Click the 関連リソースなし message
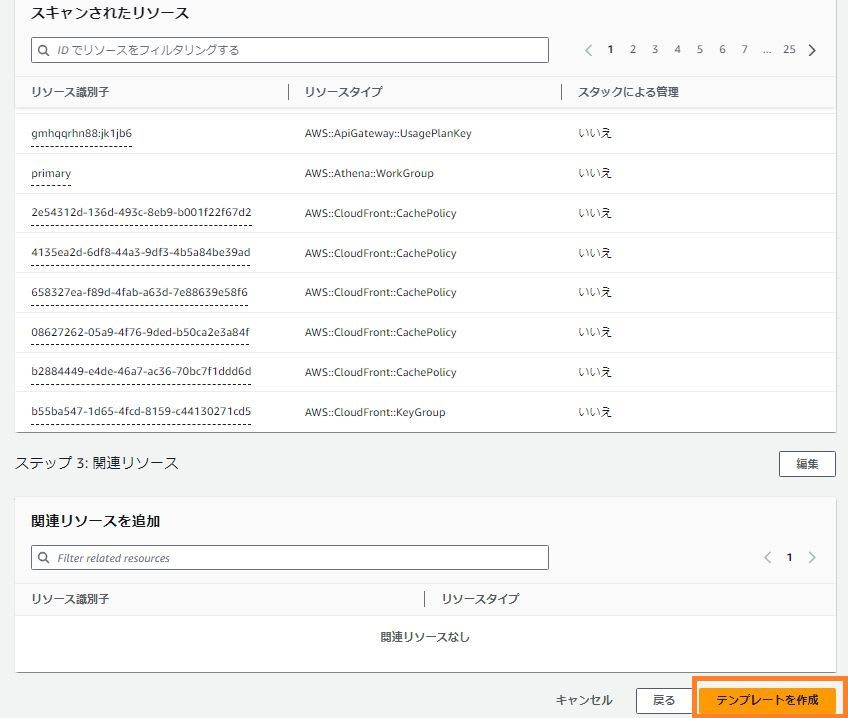 [x=425, y=637]
